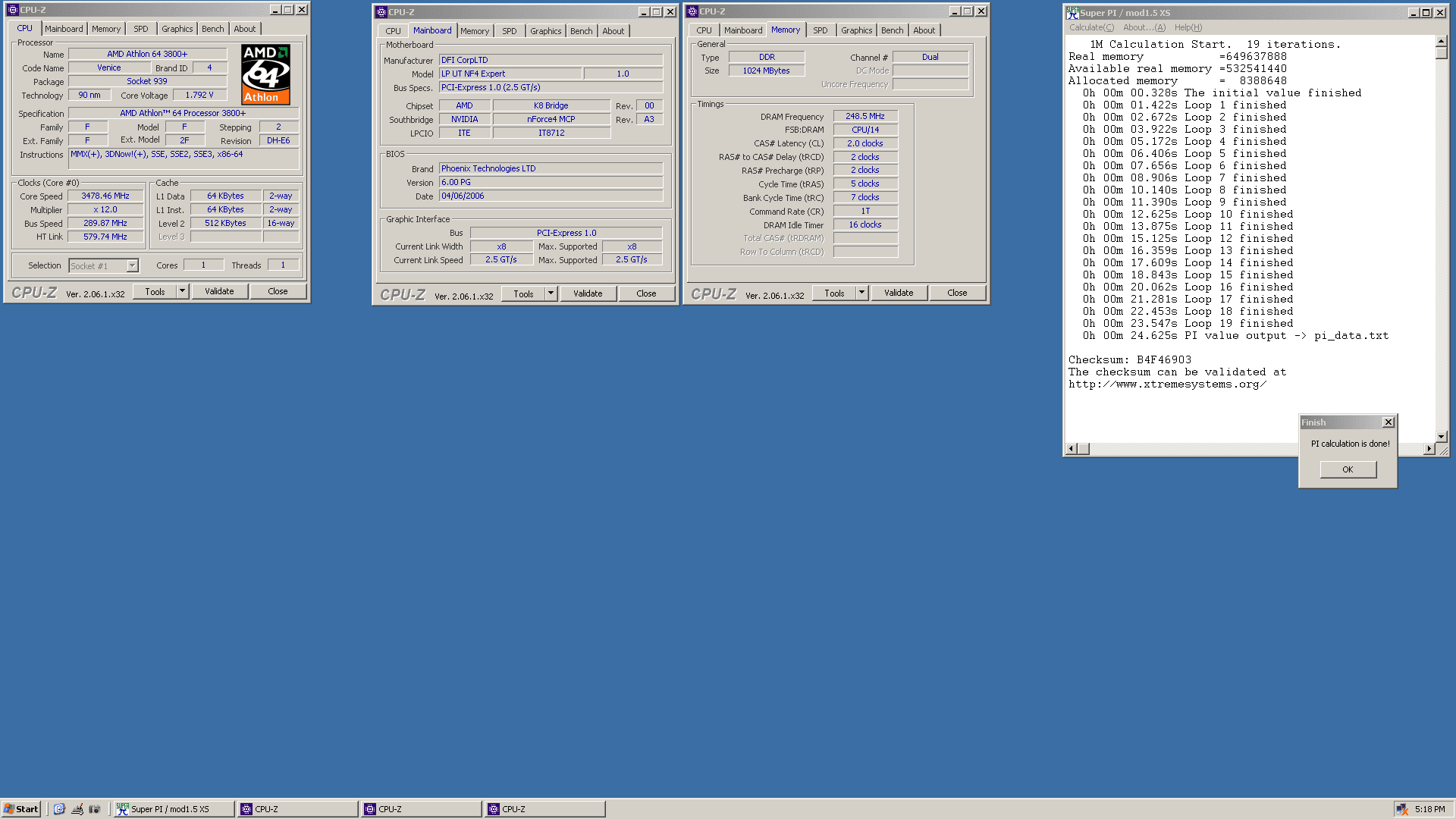Click the title bar icon of the first CPU-Z window

[12, 10]
